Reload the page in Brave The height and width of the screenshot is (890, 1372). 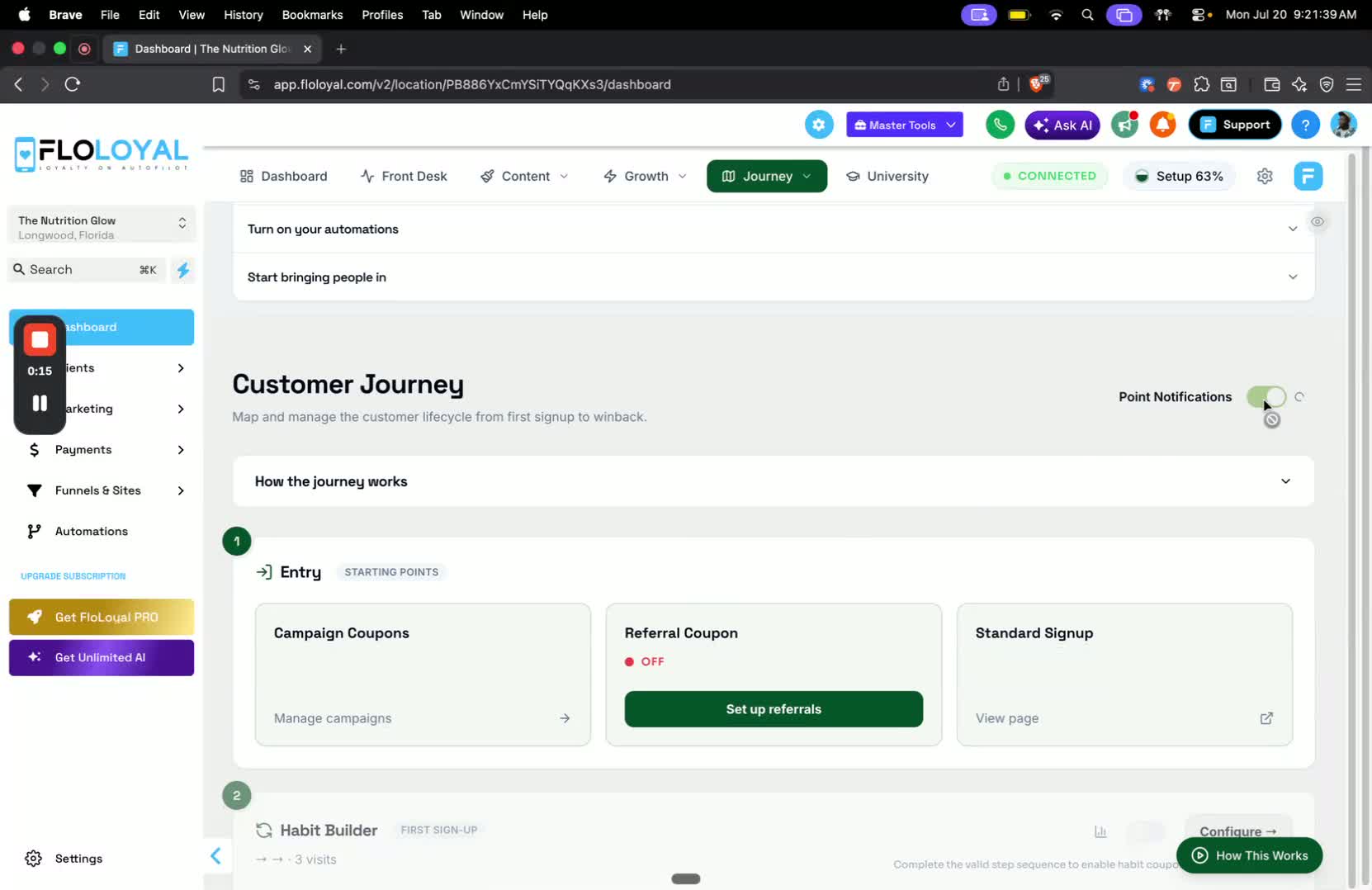click(x=73, y=84)
